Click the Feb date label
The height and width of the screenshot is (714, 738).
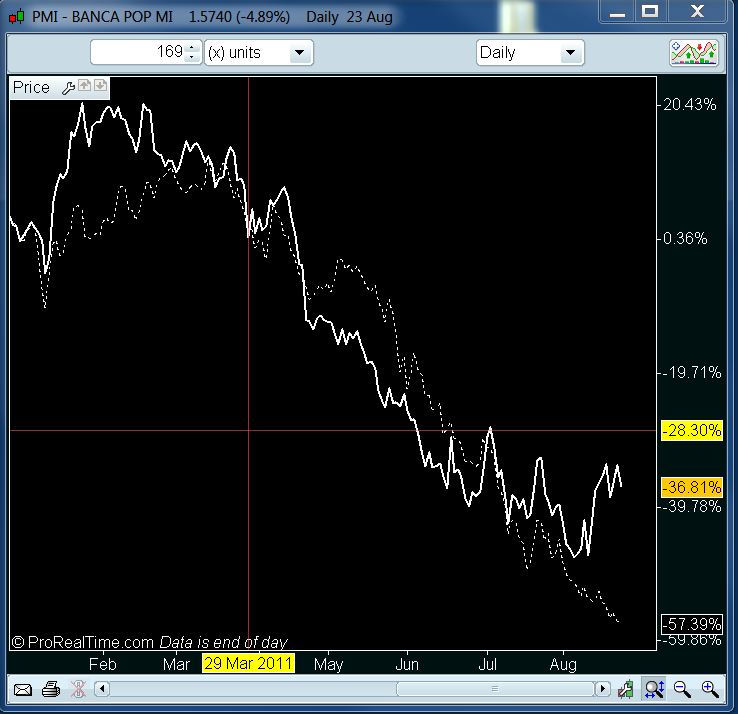[103, 665]
